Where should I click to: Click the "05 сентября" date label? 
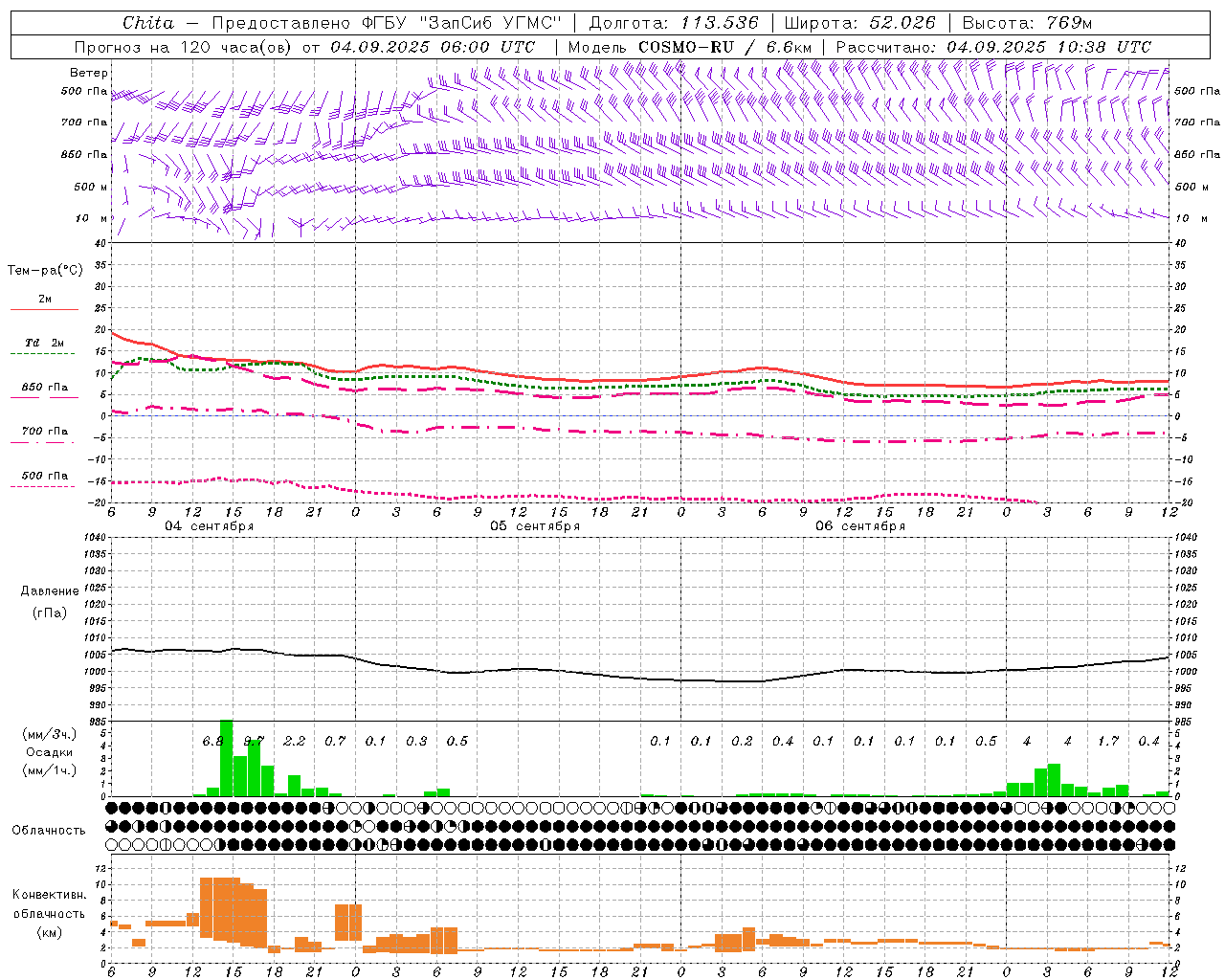tap(535, 526)
